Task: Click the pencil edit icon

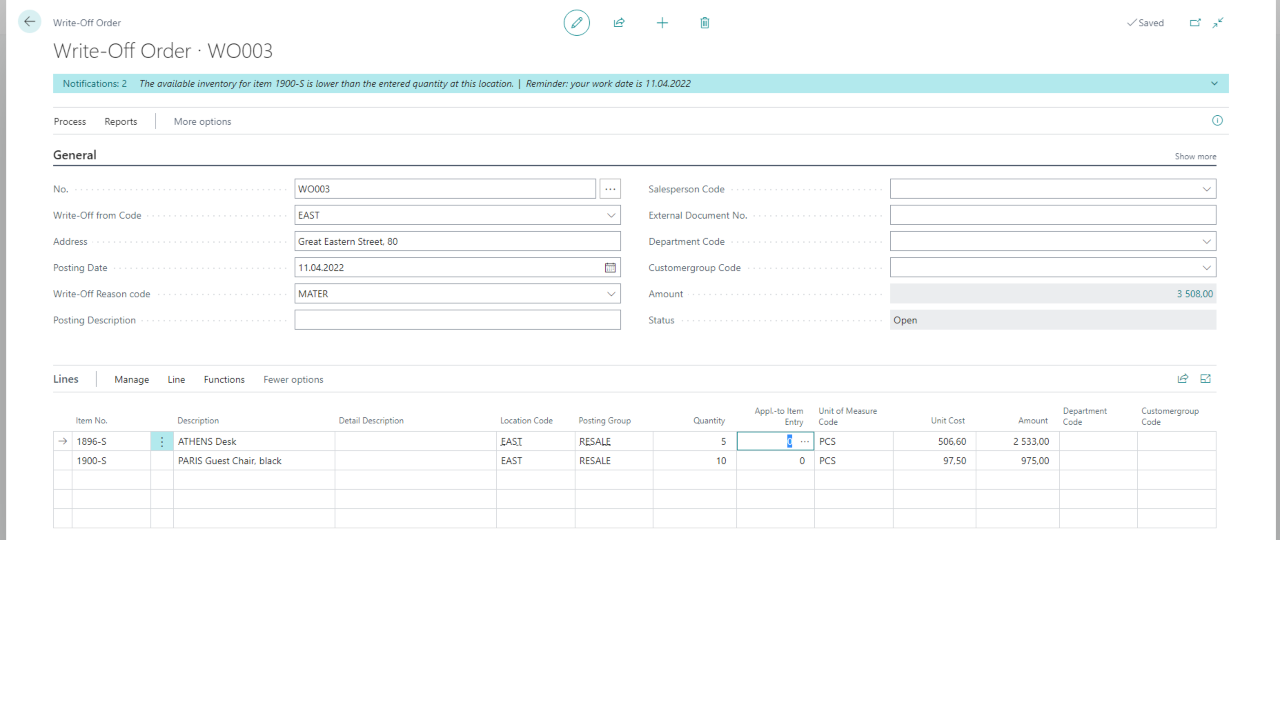Action: 577,22
